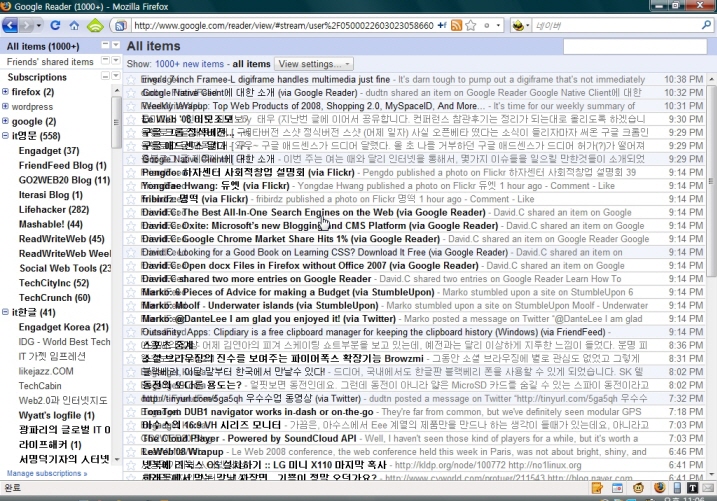
Task: Click the site identity icon beside the URL
Action: click(121, 26)
